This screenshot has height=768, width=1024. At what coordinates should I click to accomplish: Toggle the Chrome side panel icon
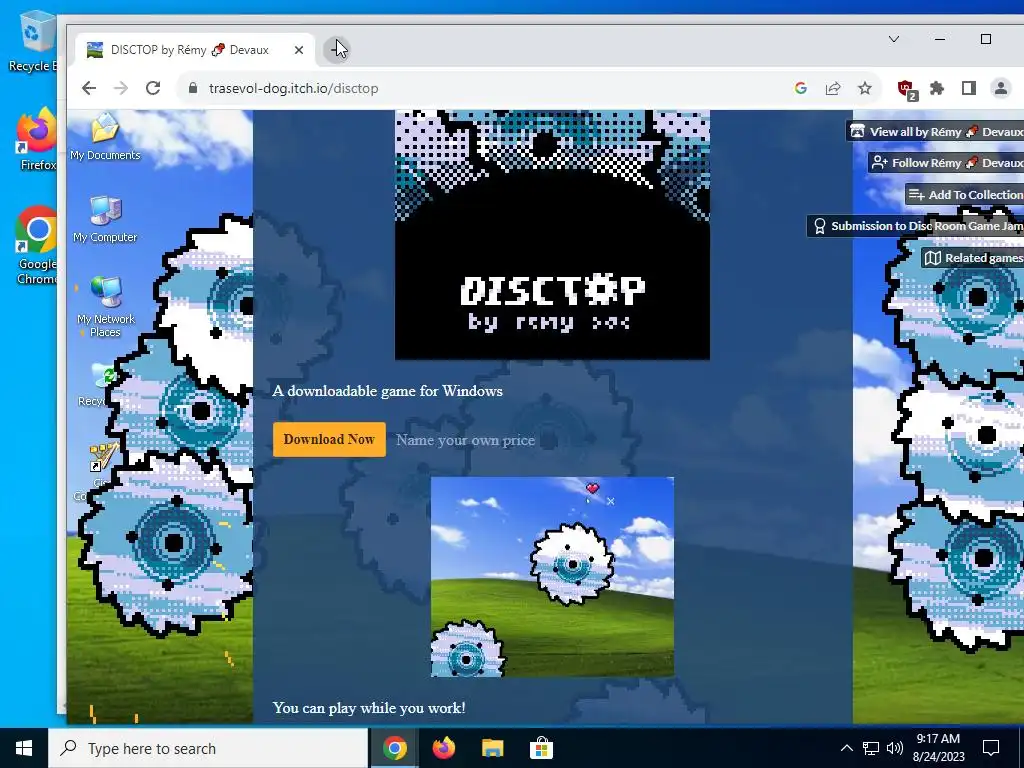click(968, 88)
